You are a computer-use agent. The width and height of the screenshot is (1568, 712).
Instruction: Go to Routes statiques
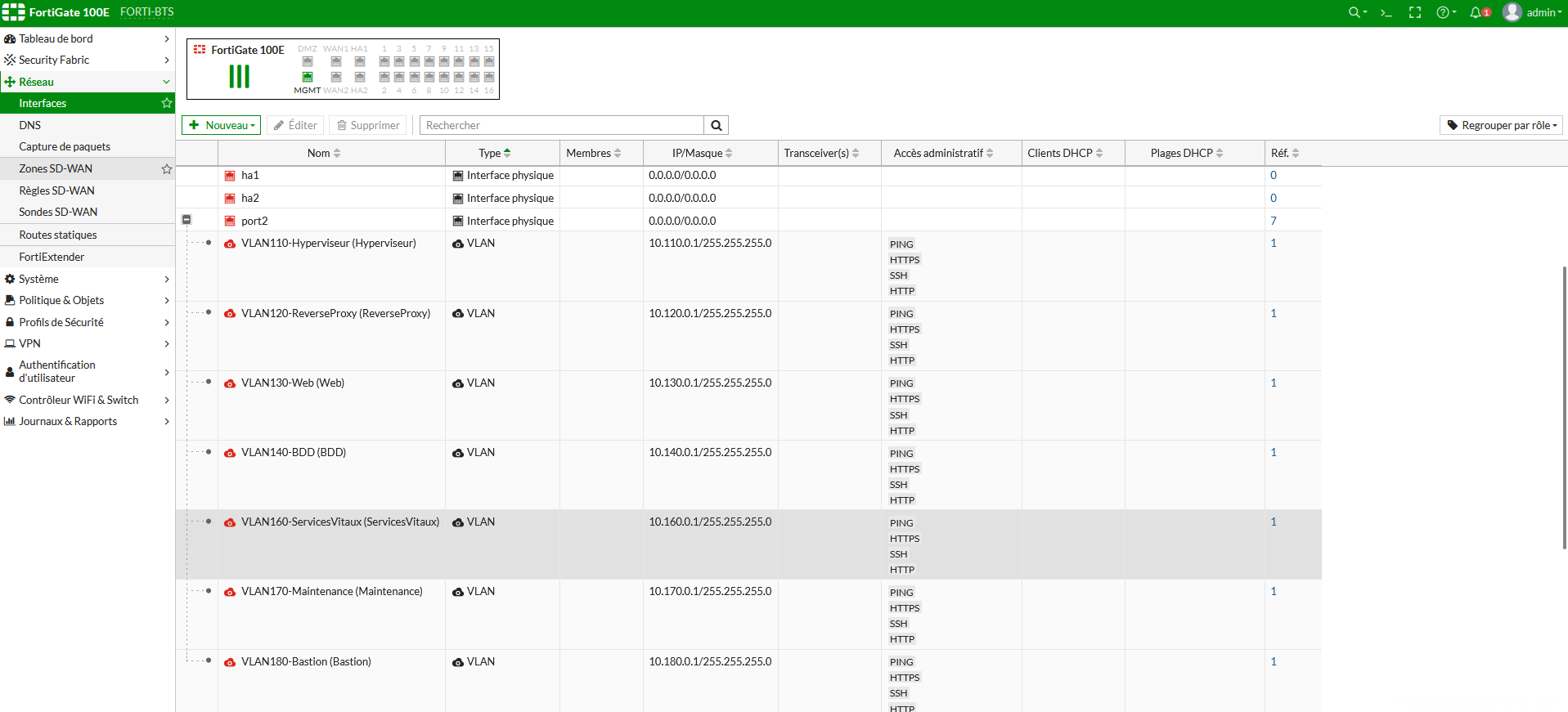[58, 235]
